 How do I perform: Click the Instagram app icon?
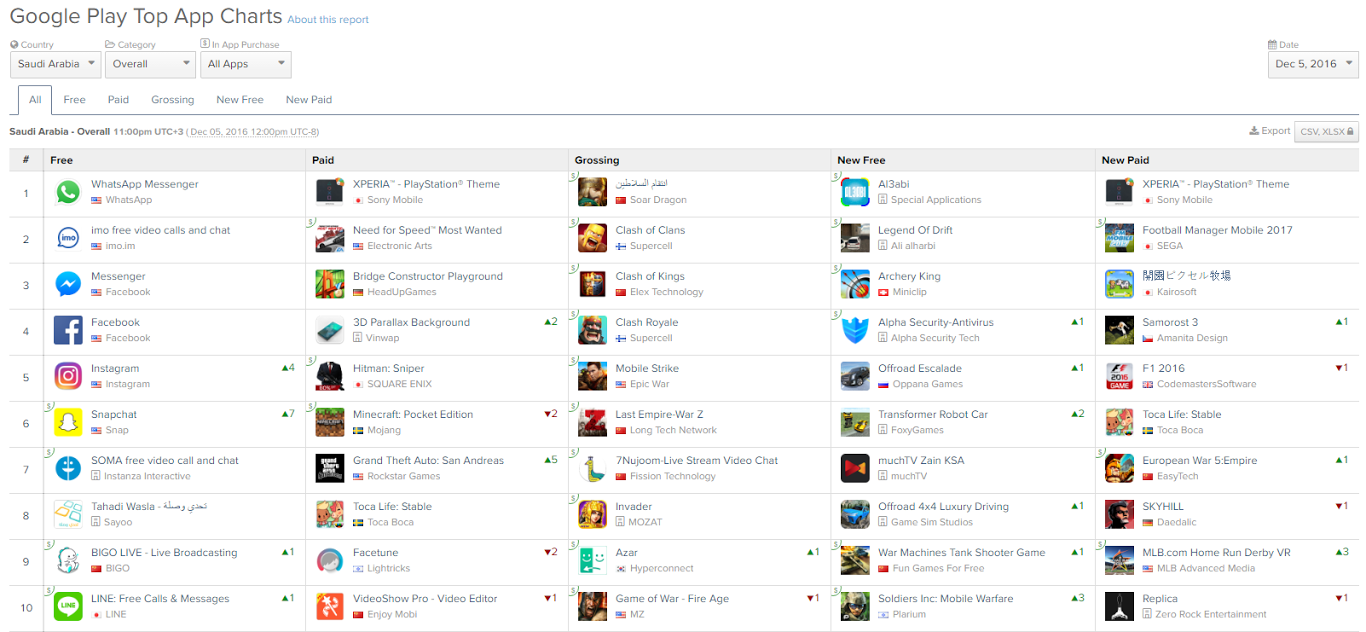(68, 376)
